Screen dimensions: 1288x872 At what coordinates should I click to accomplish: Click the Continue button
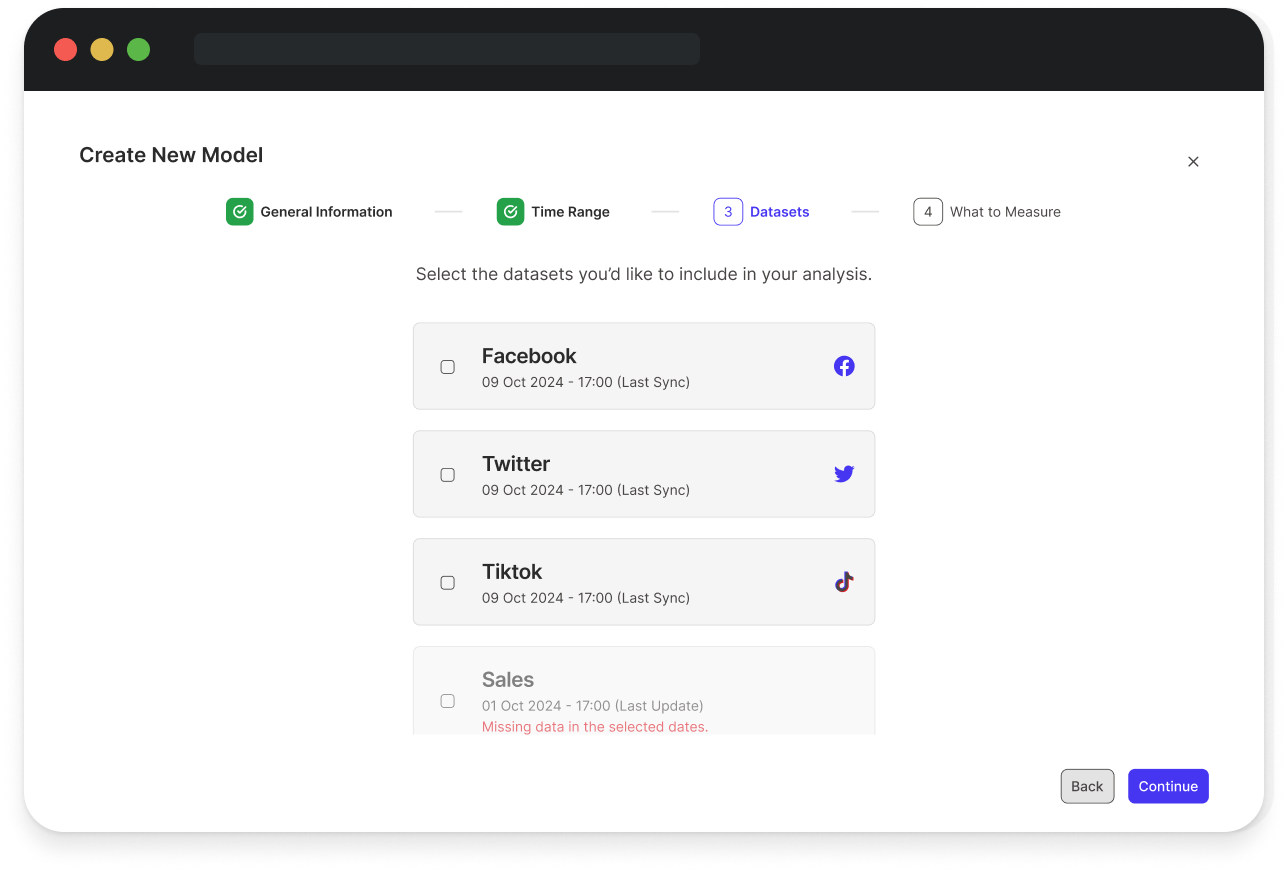tap(1168, 786)
